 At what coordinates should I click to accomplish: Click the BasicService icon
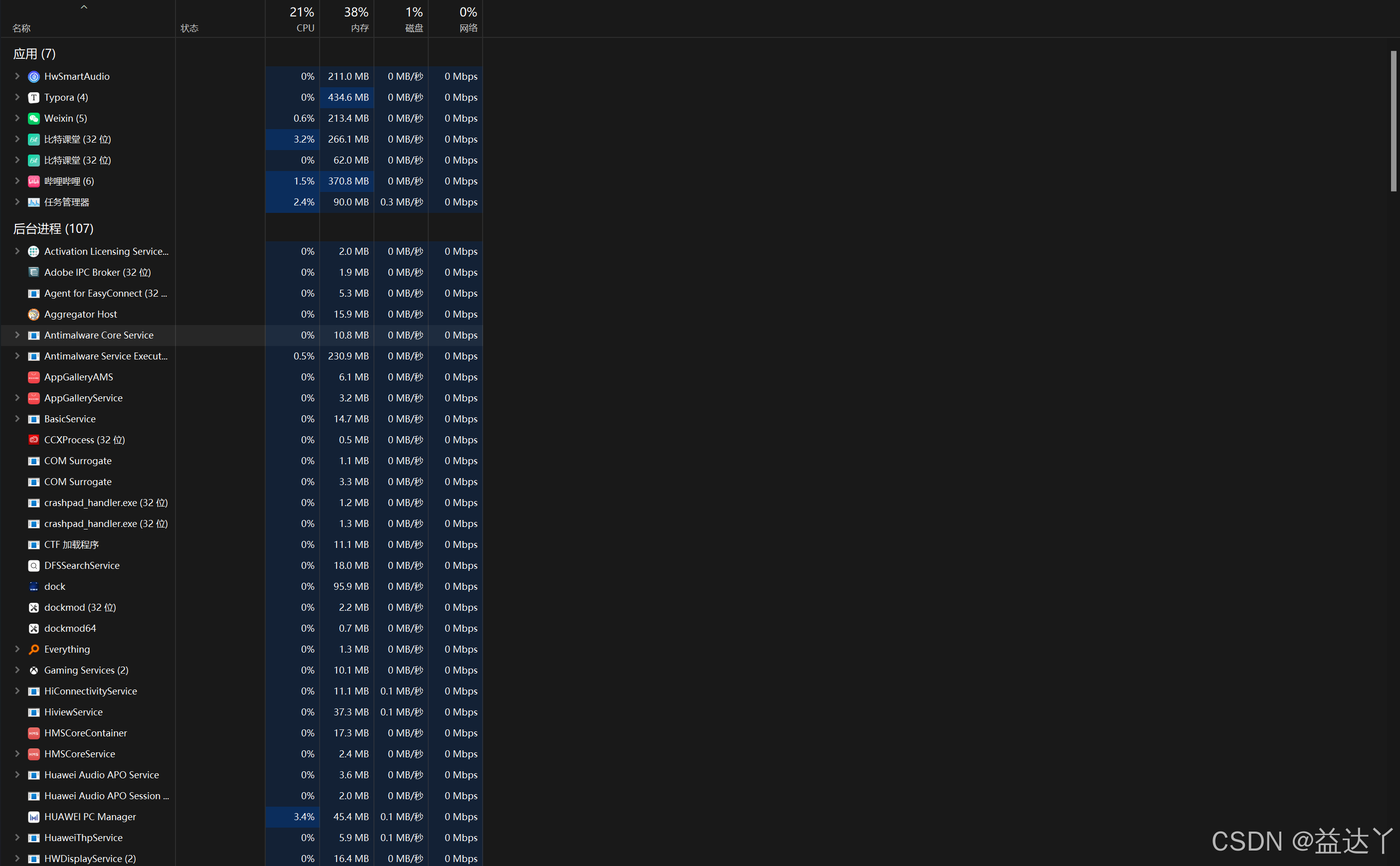click(x=34, y=419)
